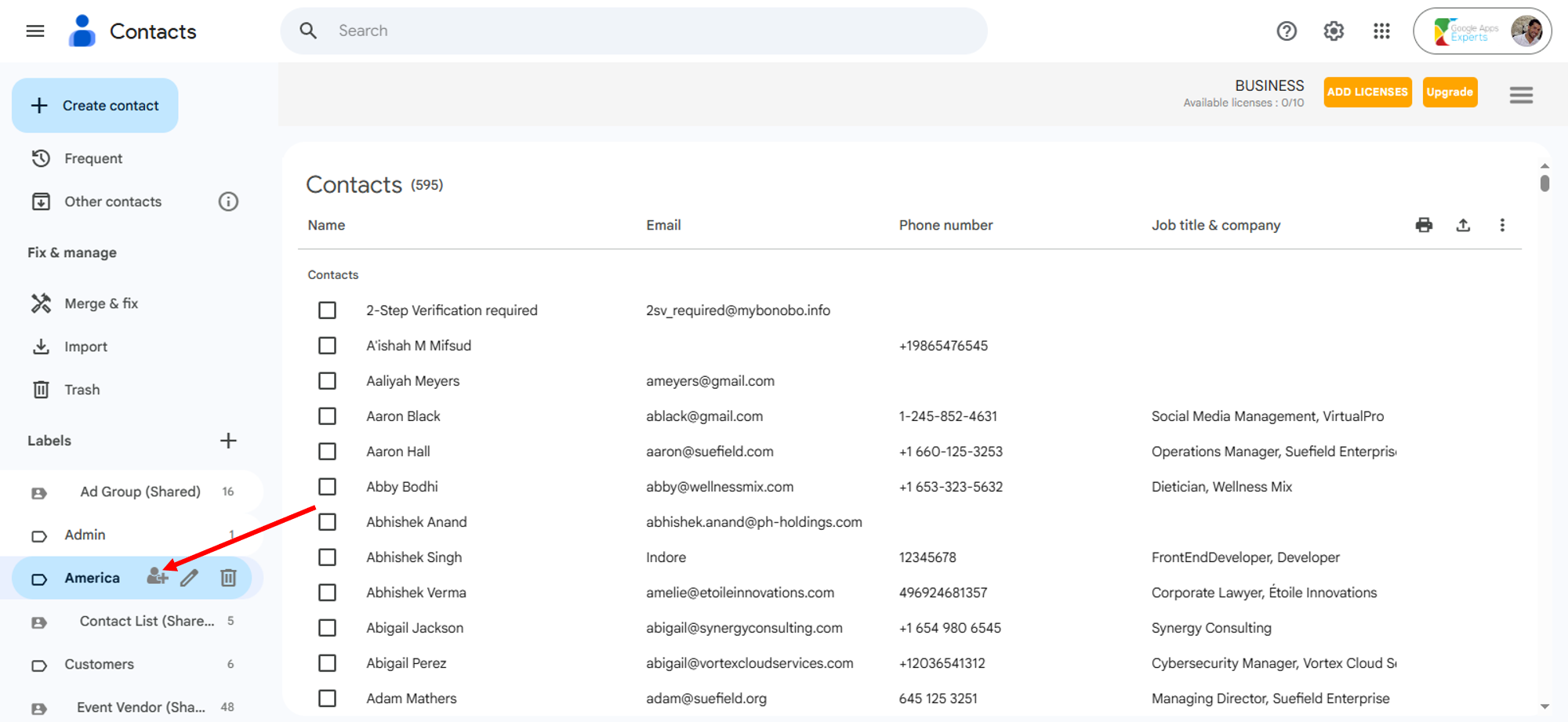This screenshot has width=1568, height=722.
Task: Open the help question mark icon
Action: (1287, 31)
